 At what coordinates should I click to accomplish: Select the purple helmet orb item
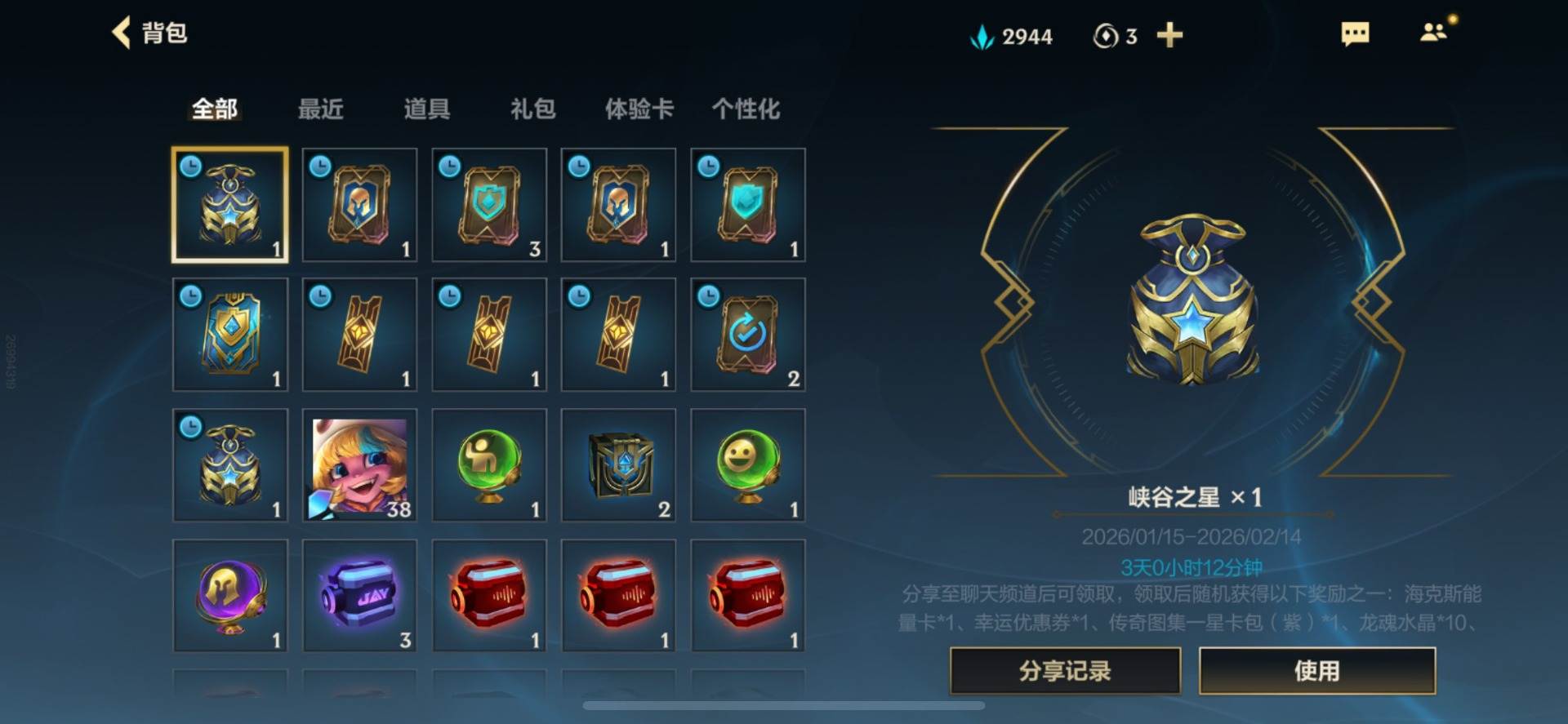click(x=230, y=595)
